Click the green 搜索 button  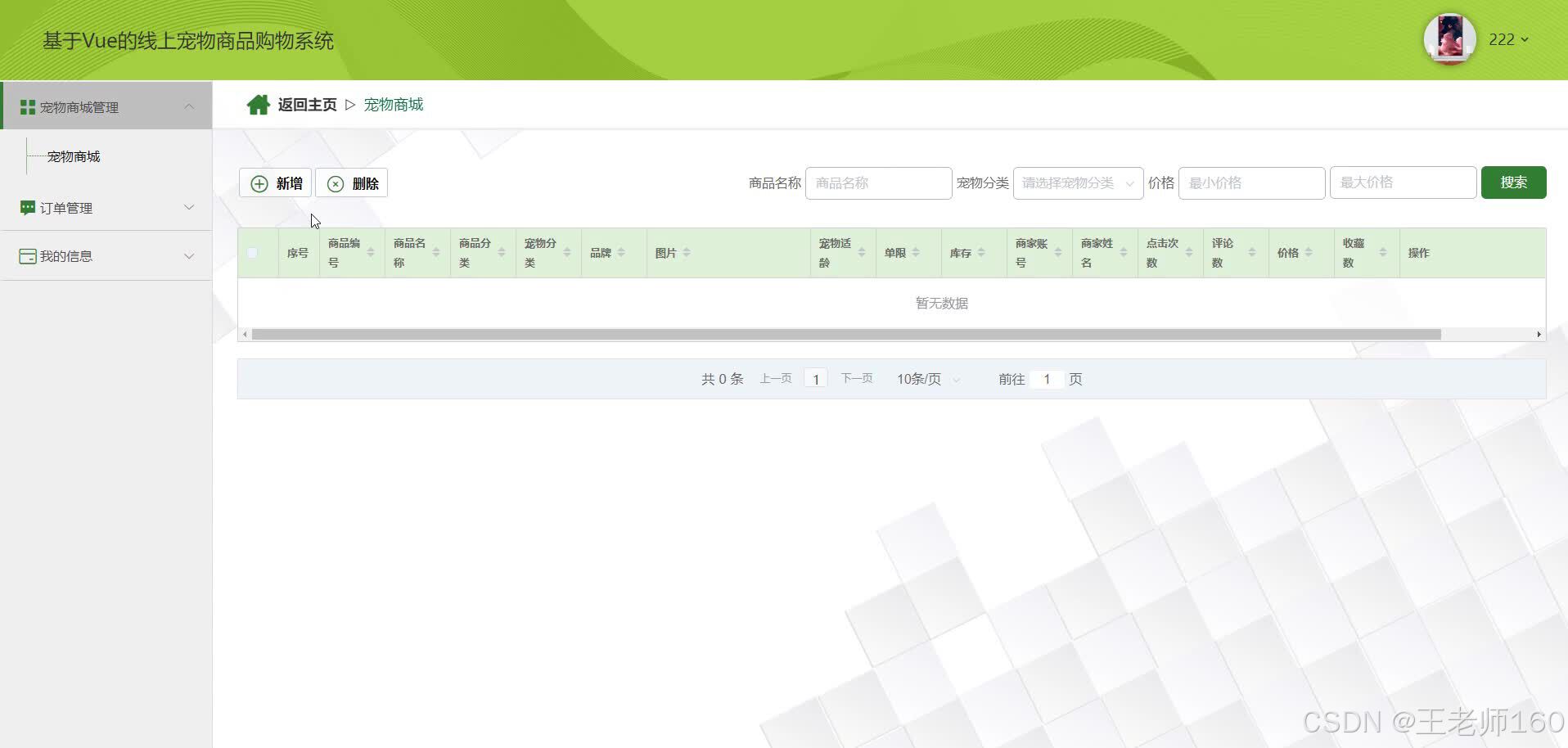1513,182
